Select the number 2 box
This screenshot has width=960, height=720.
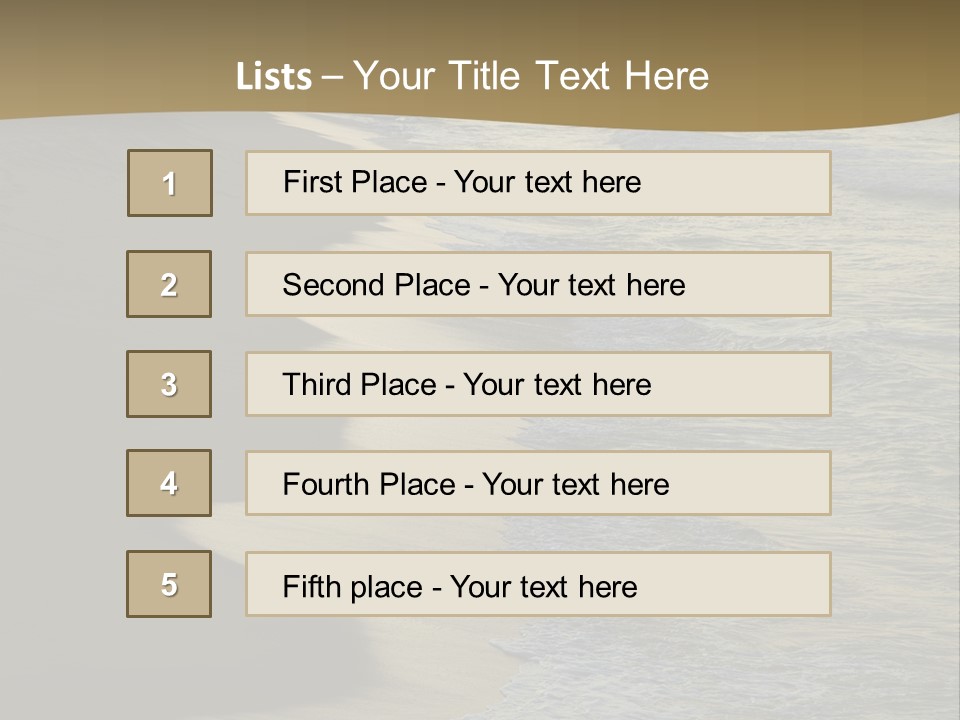coord(169,284)
